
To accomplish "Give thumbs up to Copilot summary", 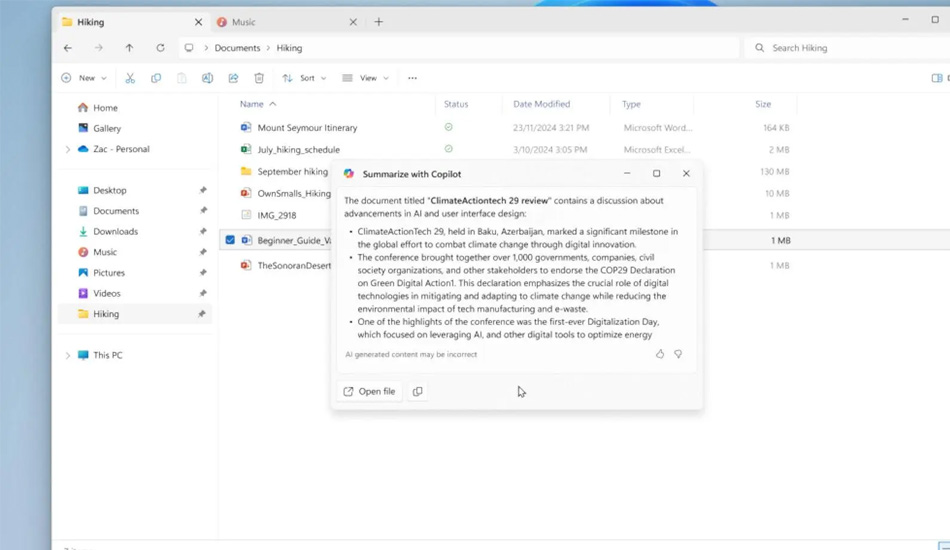I will point(660,354).
